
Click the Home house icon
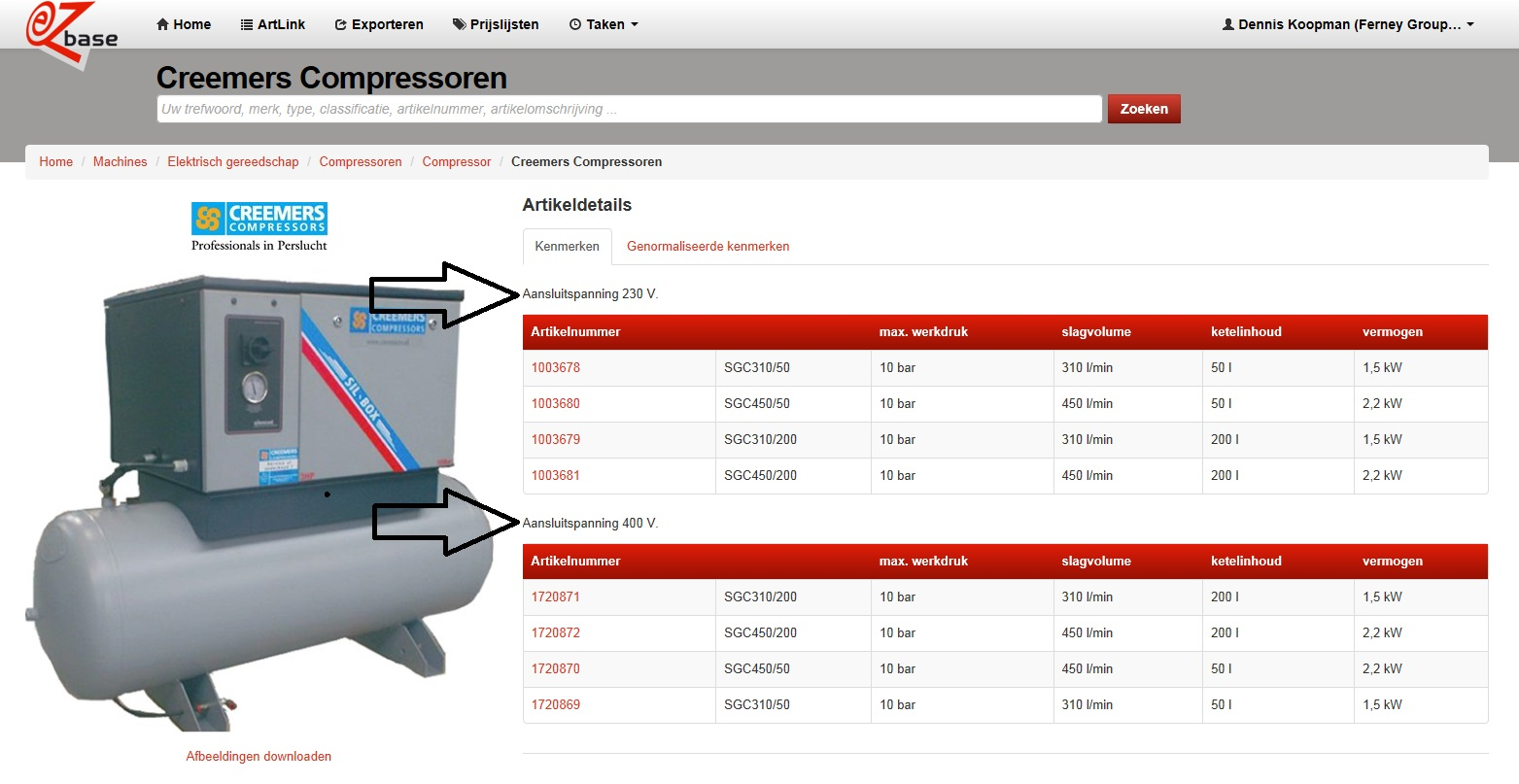pyautogui.click(x=163, y=24)
